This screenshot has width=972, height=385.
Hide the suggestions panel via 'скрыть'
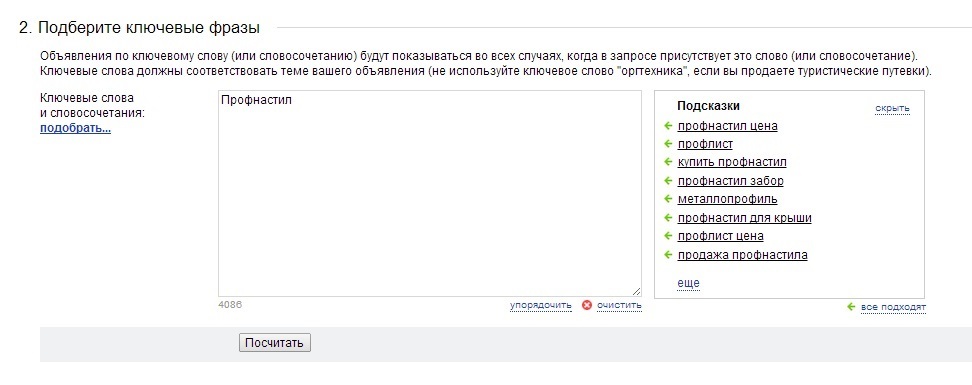pyautogui.click(x=892, y=108)
